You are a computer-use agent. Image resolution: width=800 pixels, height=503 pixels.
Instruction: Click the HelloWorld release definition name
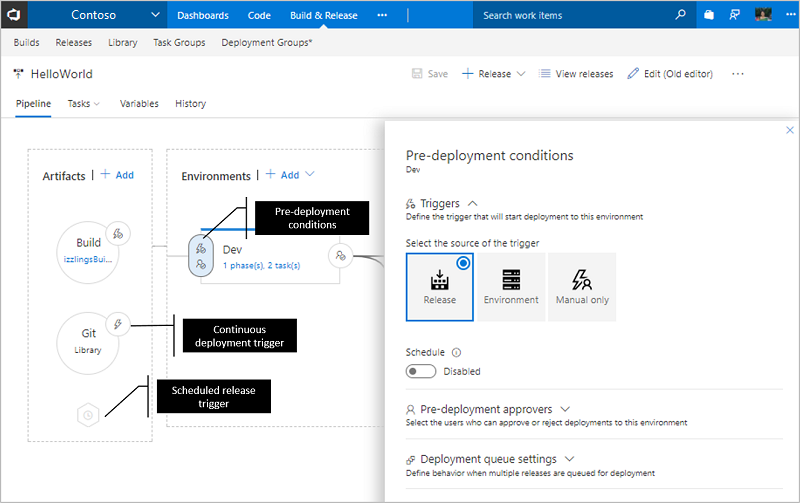[x=62, y=74]
